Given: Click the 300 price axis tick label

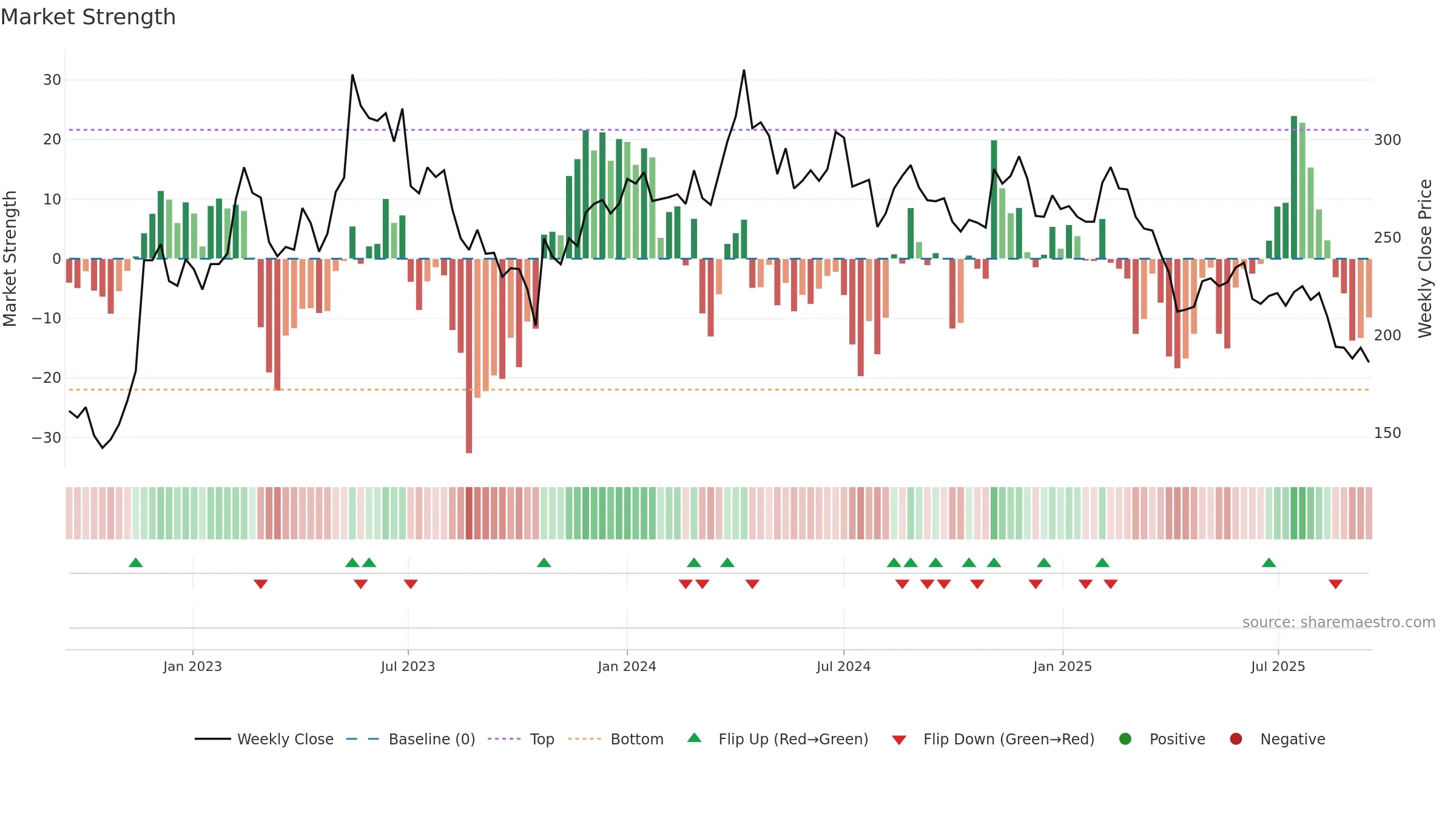Looking at the screenshot, I should 1387,140.
